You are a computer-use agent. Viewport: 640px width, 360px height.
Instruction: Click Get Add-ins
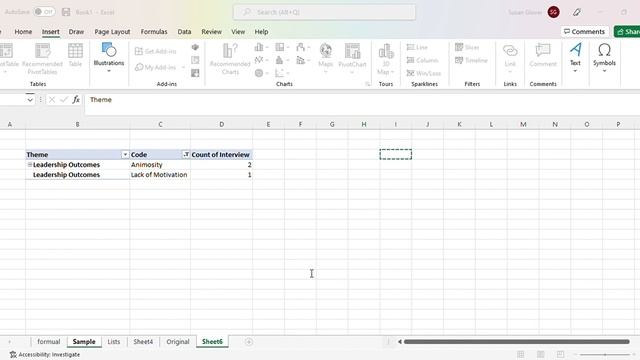[156, 51]
